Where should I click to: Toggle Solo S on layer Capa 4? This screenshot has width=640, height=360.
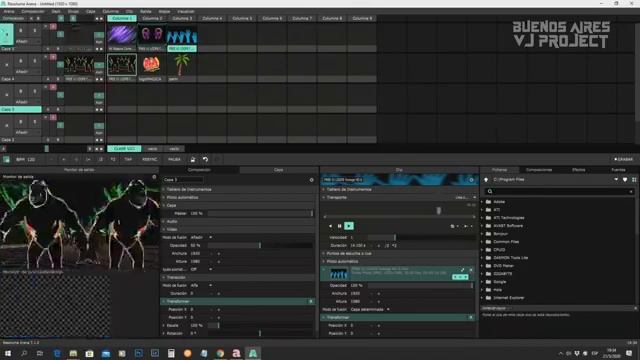[35, 60]
